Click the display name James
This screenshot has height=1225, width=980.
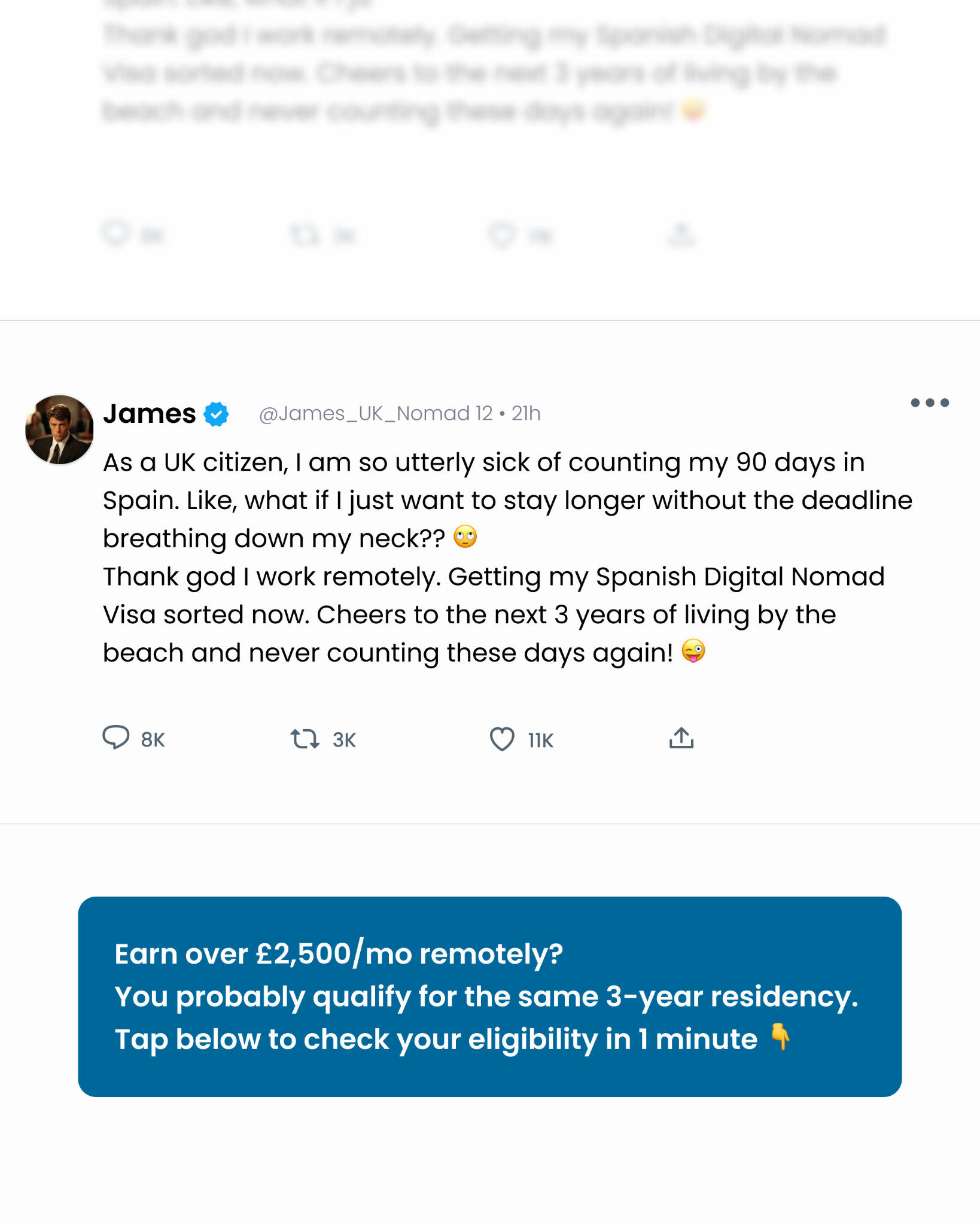[x=150, y=413]
